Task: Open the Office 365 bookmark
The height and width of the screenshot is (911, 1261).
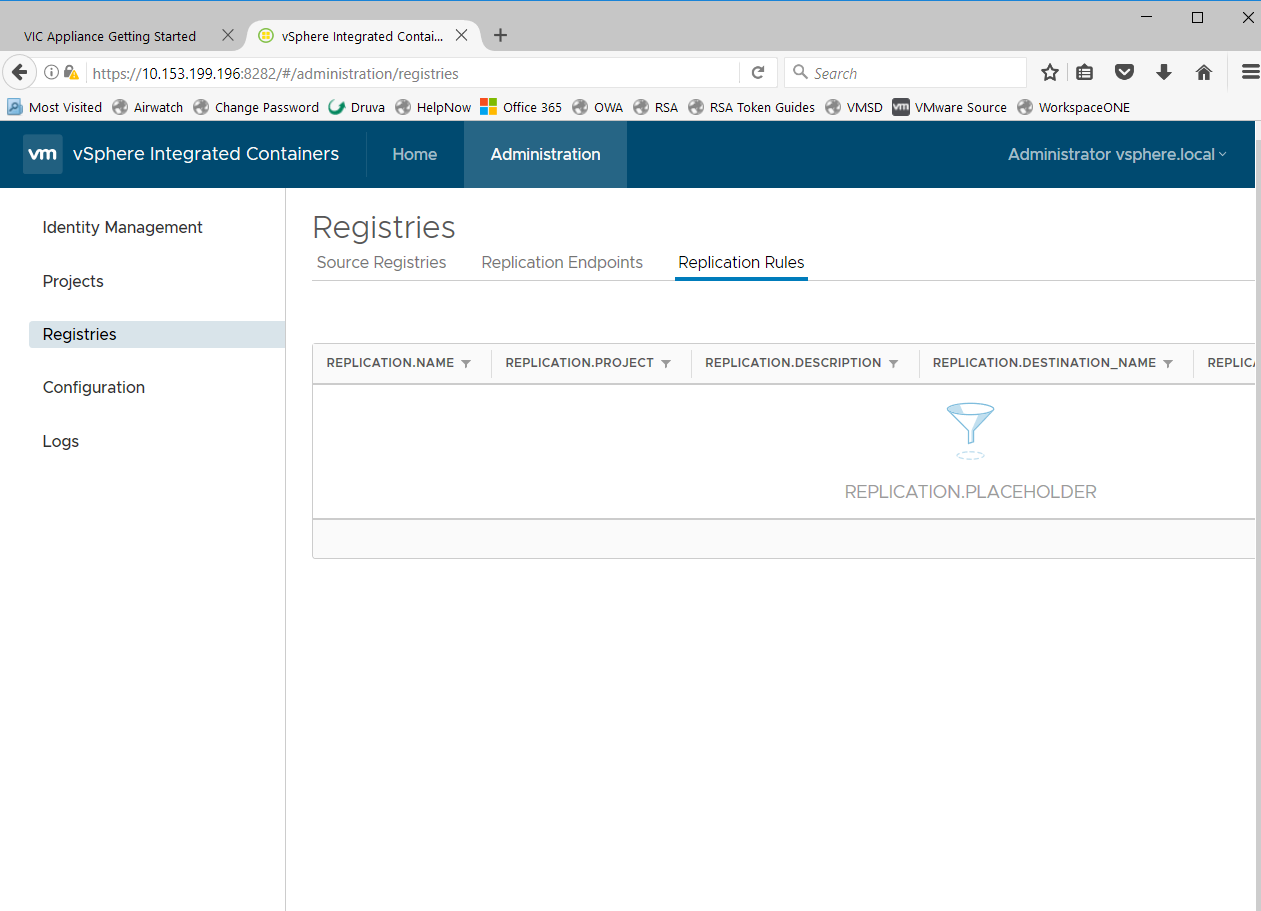Action: (521, 107)
